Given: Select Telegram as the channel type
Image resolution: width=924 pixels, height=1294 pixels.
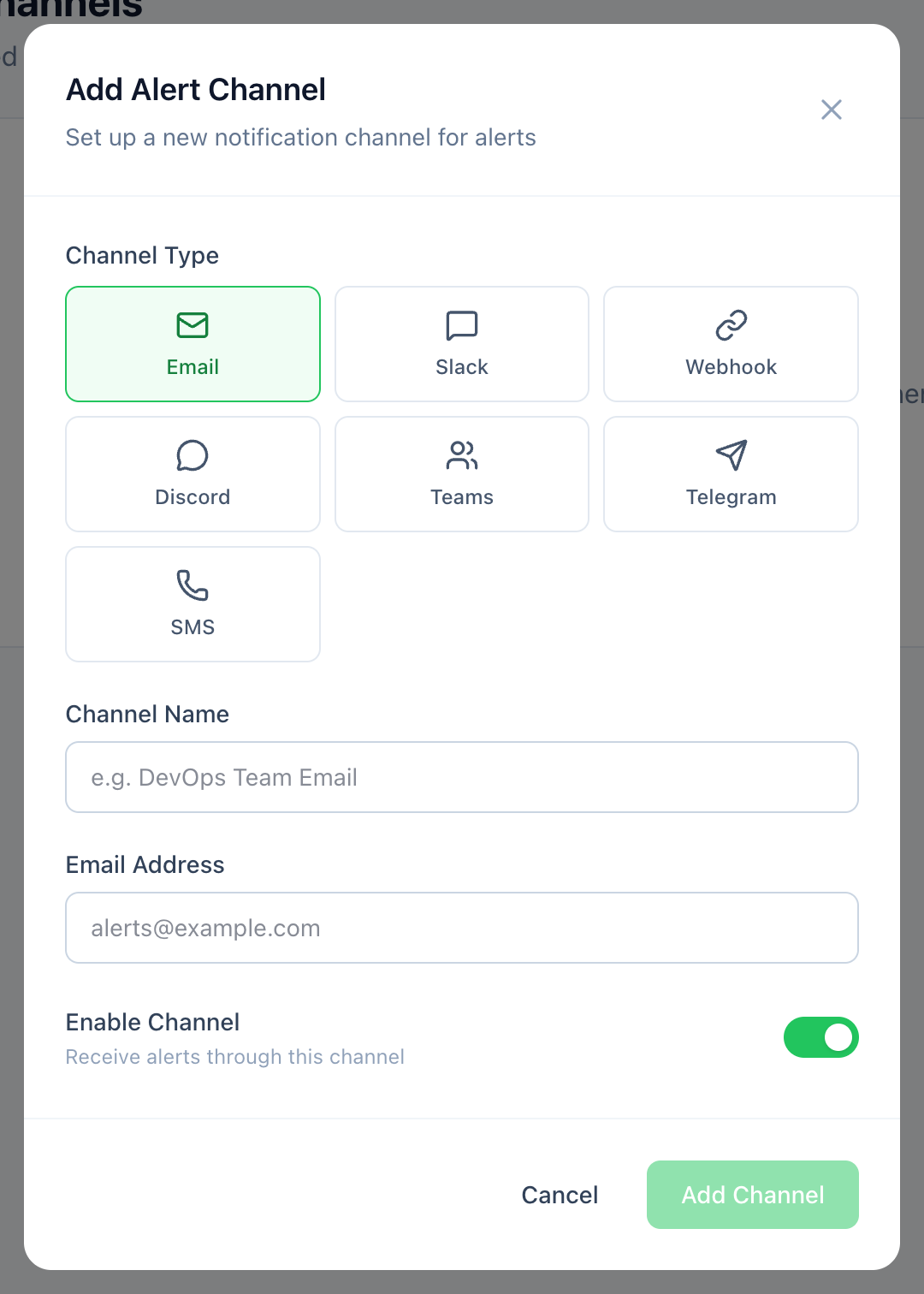Looking at the screenshot, I should click(731, 474).
